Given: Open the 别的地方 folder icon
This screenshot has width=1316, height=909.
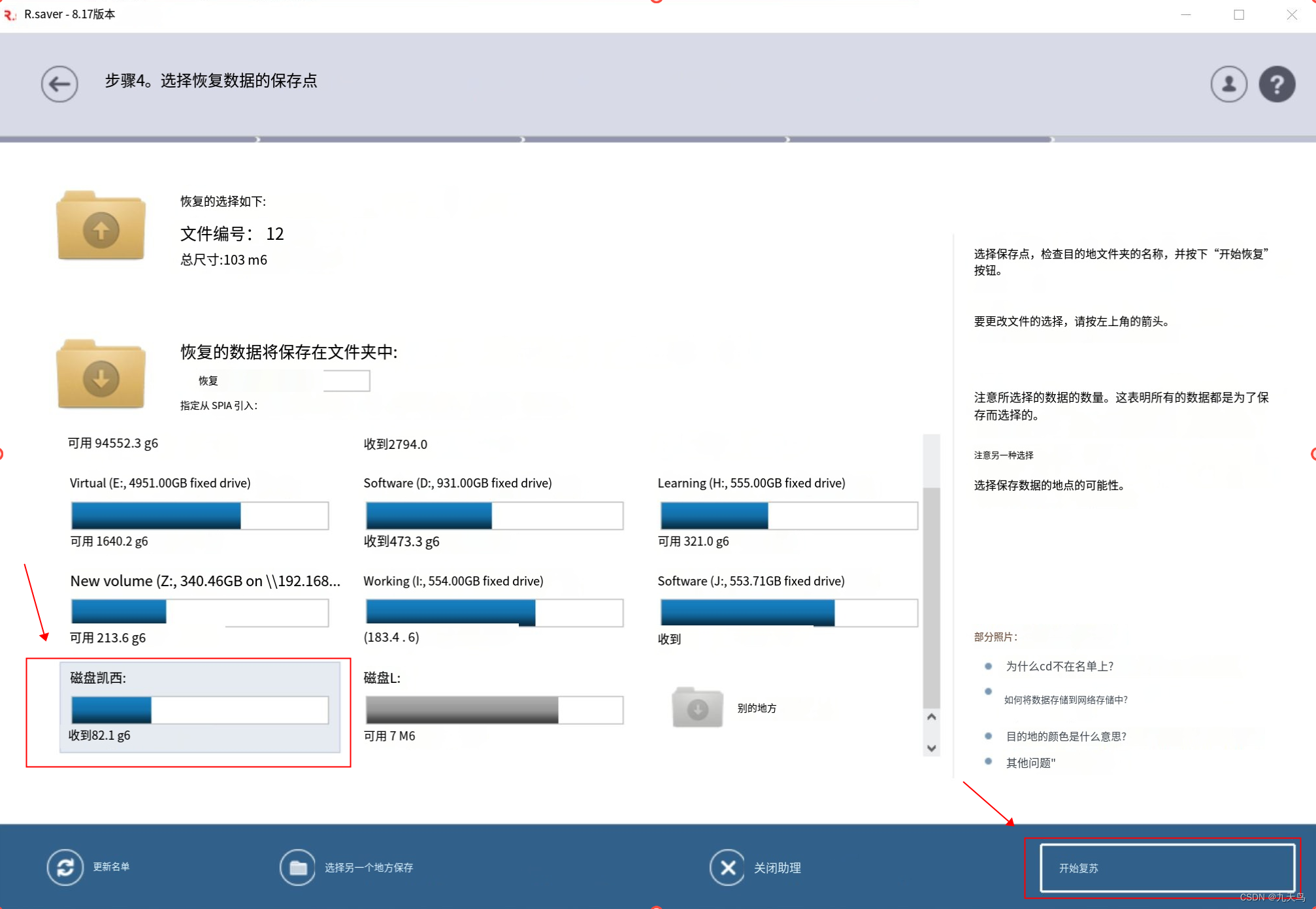Looking at the screenshot, I should (697, 708).
